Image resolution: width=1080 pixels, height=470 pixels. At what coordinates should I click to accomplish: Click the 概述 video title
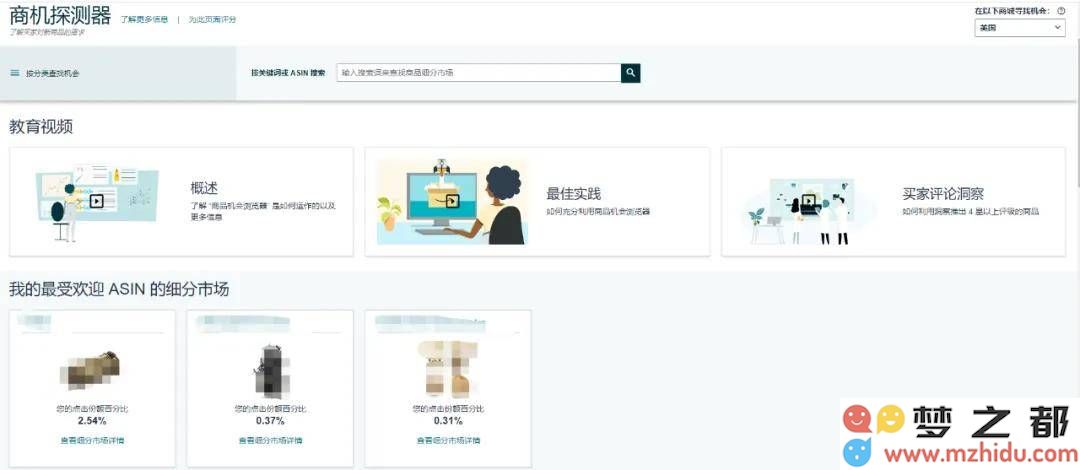[x=205, y=188]
